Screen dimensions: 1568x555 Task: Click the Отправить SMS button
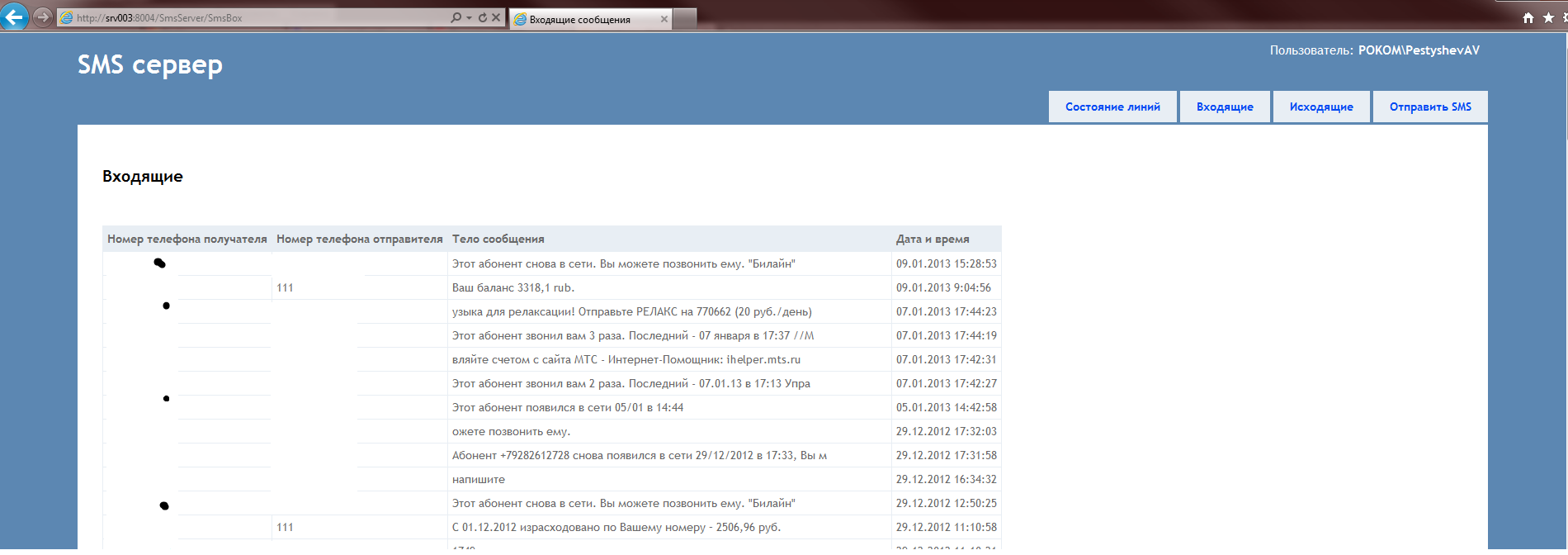(1430, 107)
